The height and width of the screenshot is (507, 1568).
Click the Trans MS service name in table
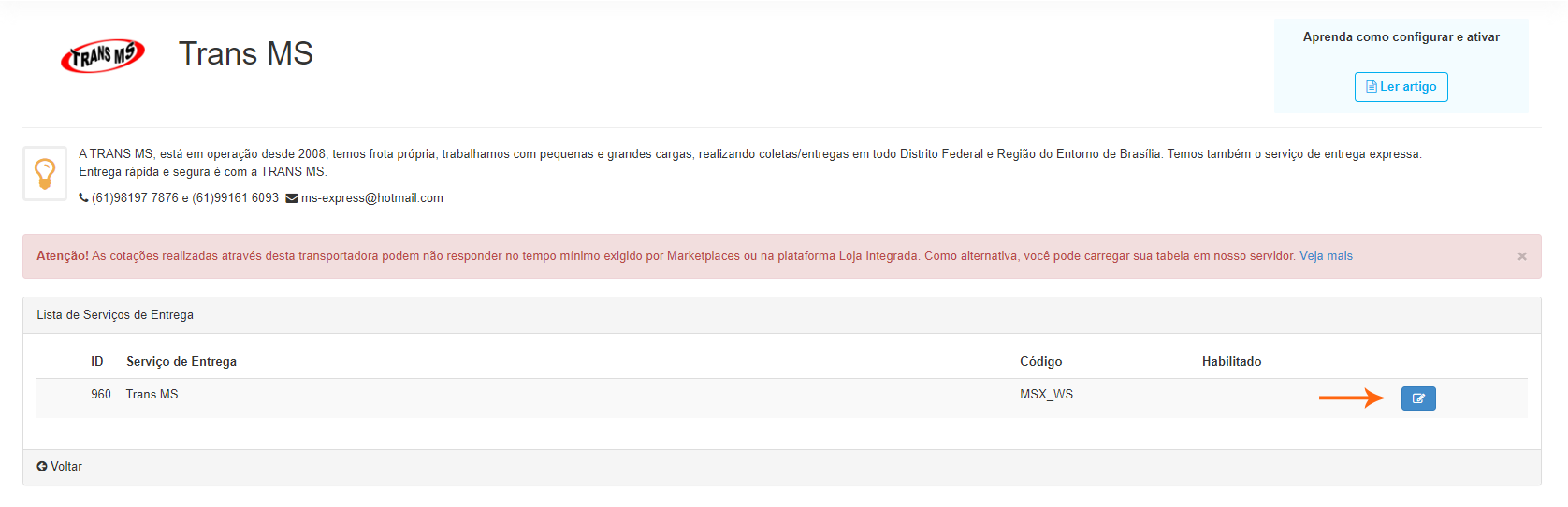(152, 395)
